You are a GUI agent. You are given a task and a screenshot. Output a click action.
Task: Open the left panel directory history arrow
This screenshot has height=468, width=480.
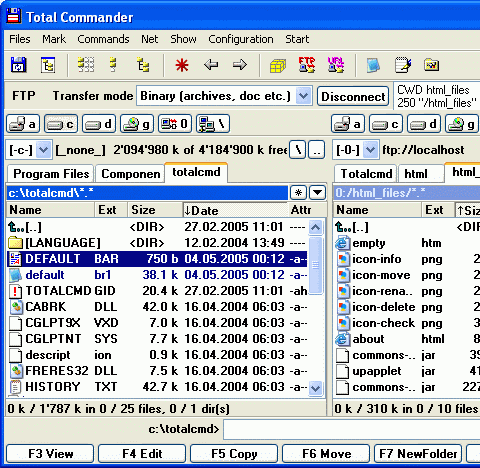pos(317,192)
